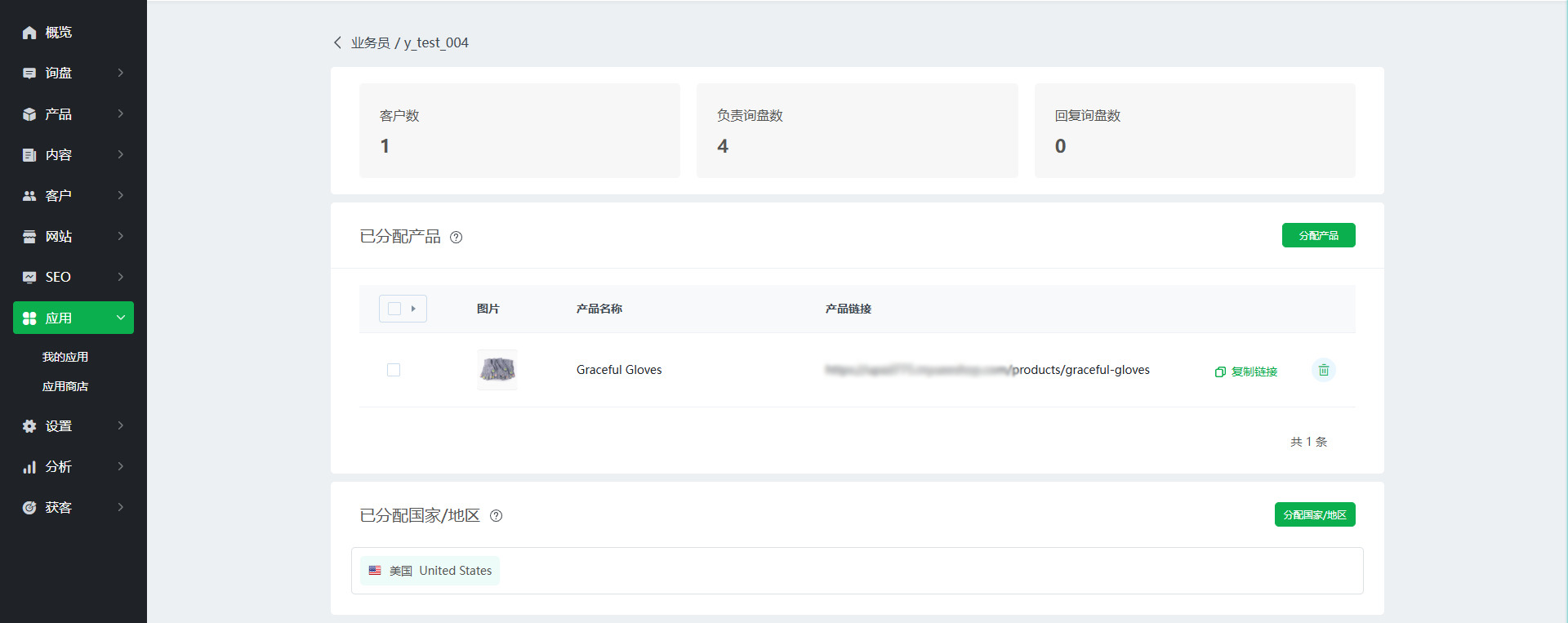Click the help icon next to 已分配国家/地区
Image resolution: width=1568 pixels, height=623 pixels.
point(496,516)
